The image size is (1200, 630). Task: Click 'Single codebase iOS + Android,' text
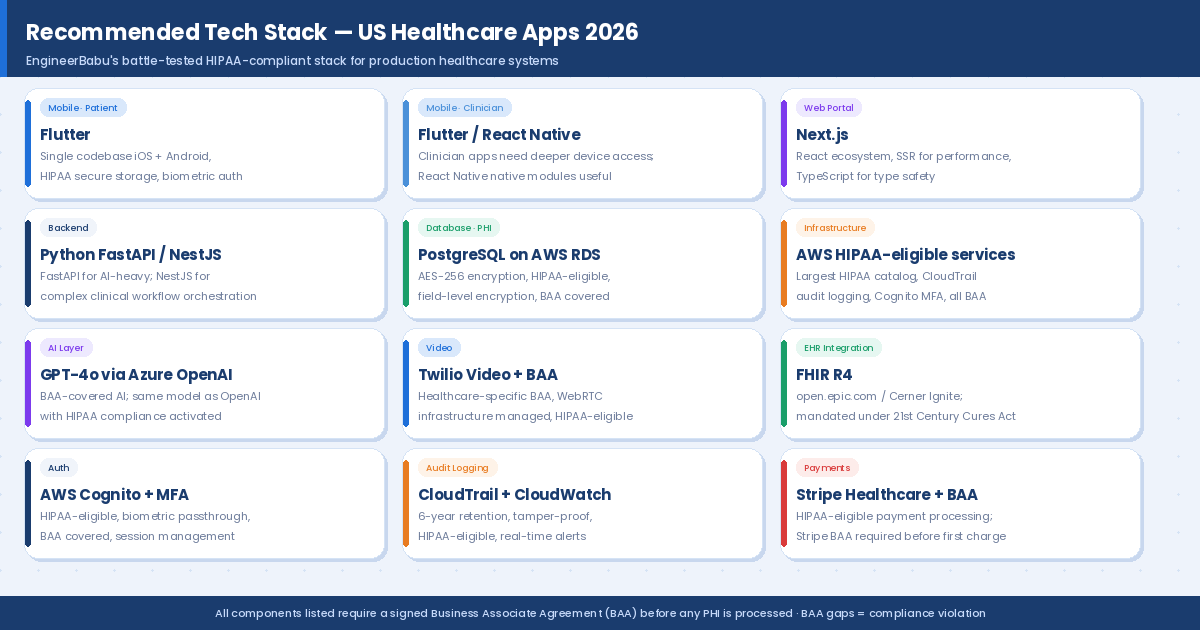[x=126, y=156]
